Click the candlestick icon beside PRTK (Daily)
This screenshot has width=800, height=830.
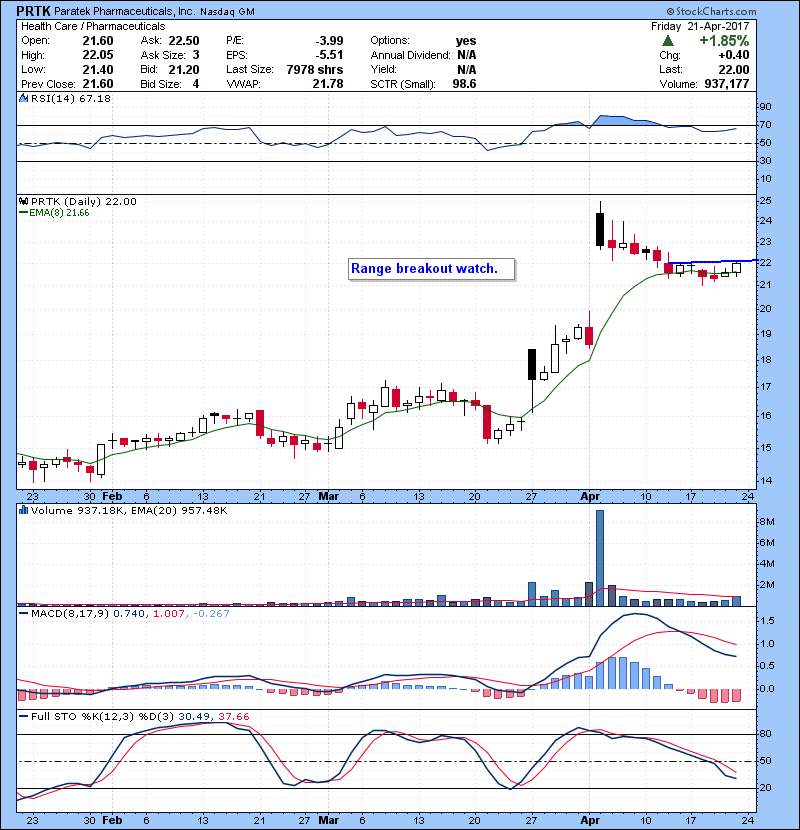coord(23,201)
